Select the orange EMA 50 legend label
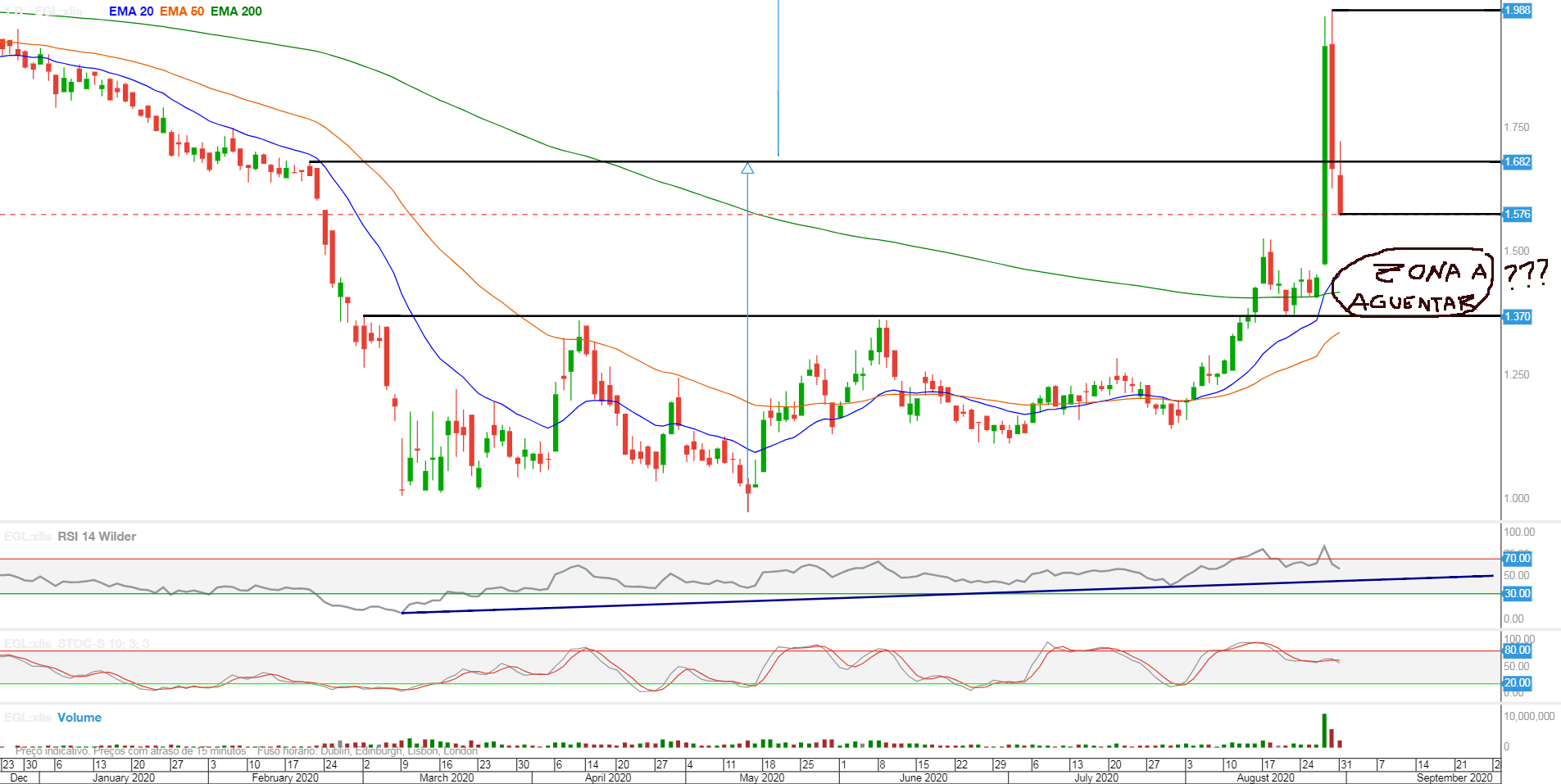The height and width of the screenshot is (784, 1561). pyautogui.click(x=182, y=11)
